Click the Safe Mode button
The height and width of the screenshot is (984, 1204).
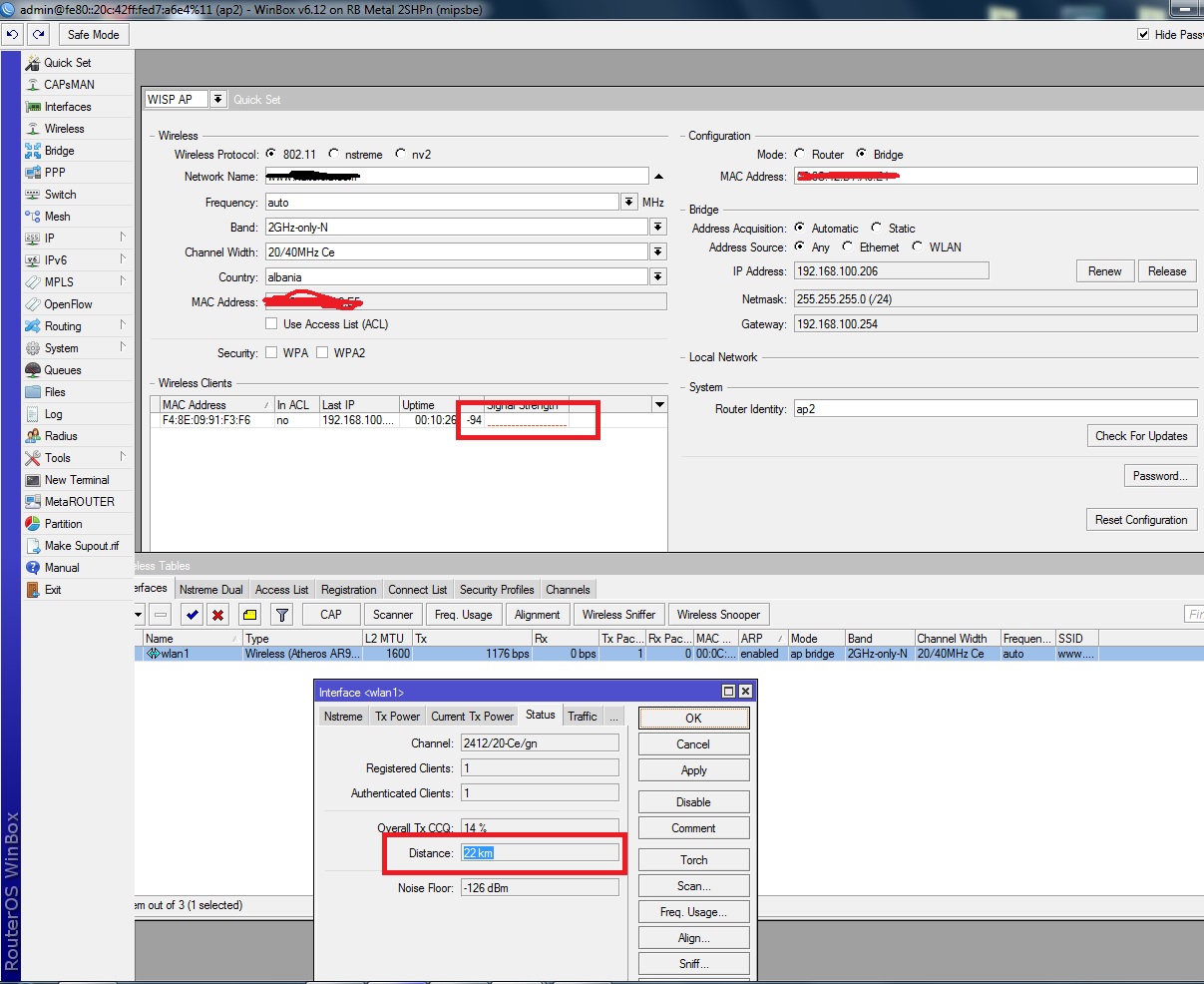pyautogui.click(x=93, y=35)
